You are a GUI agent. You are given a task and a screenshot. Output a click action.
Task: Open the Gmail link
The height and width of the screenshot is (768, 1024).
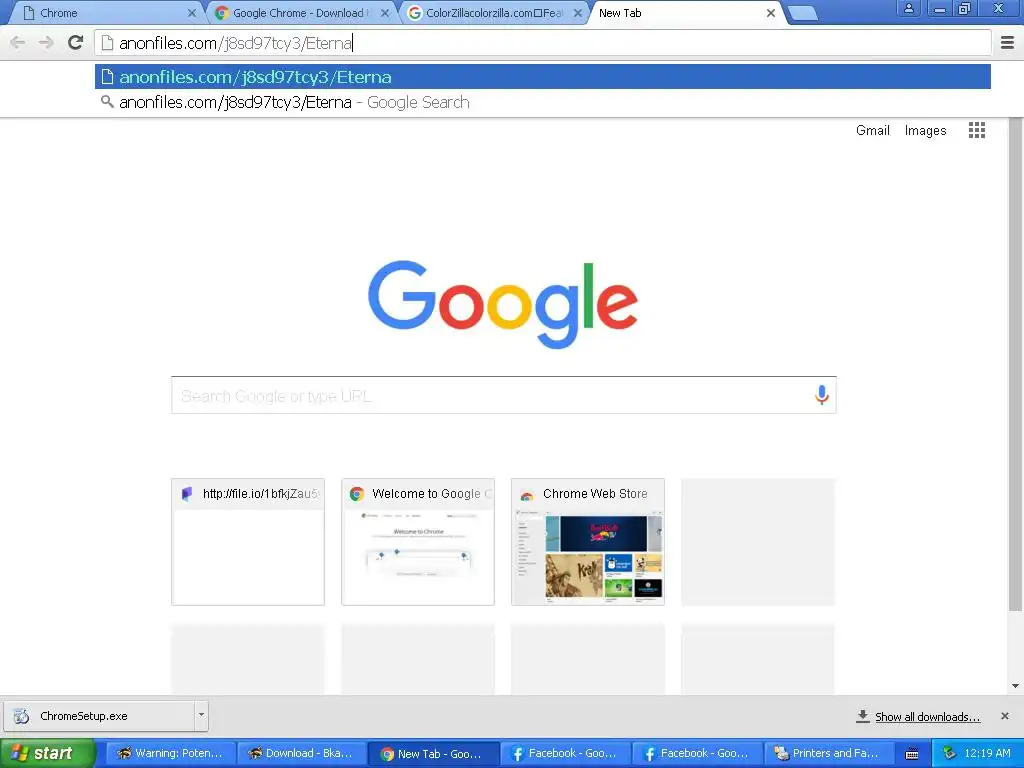tap(872, 131)
